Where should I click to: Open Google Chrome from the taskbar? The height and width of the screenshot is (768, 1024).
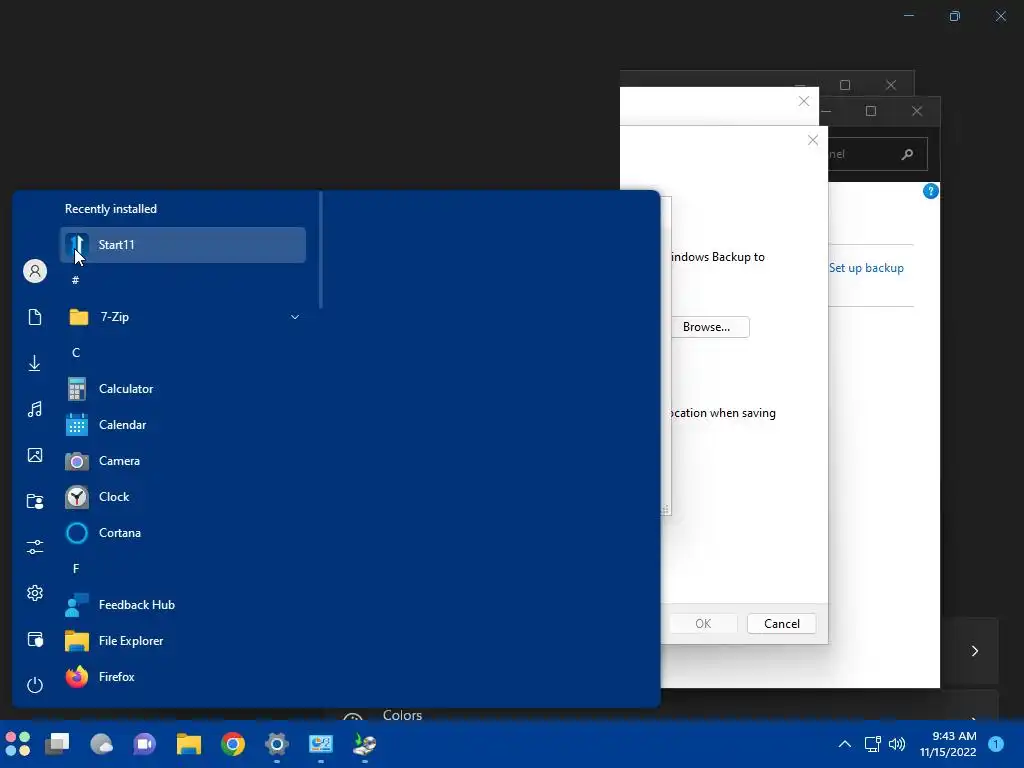pyautogui.click(x=232, y=744)
